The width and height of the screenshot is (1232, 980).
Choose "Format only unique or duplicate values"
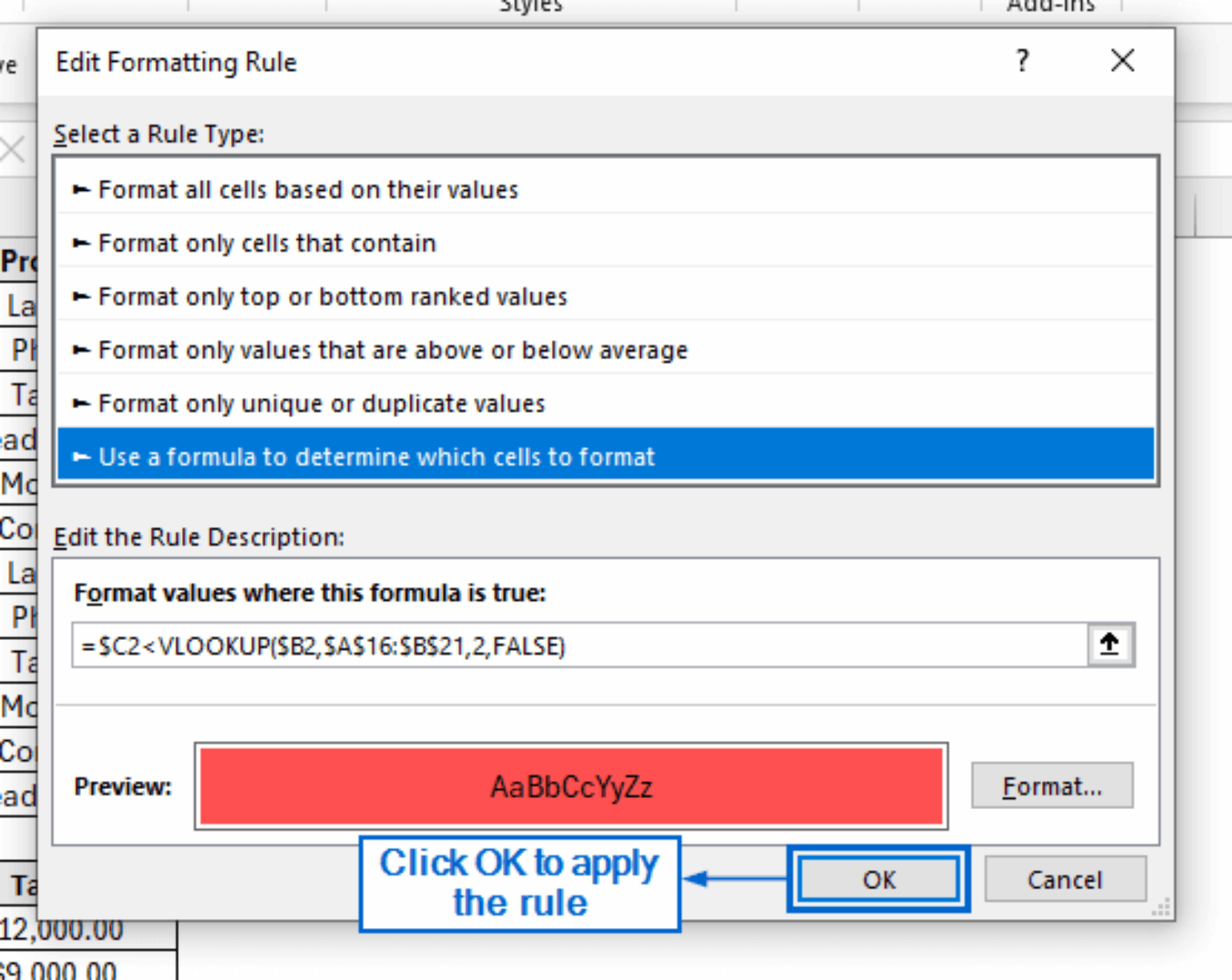click(x=321, y=403)
